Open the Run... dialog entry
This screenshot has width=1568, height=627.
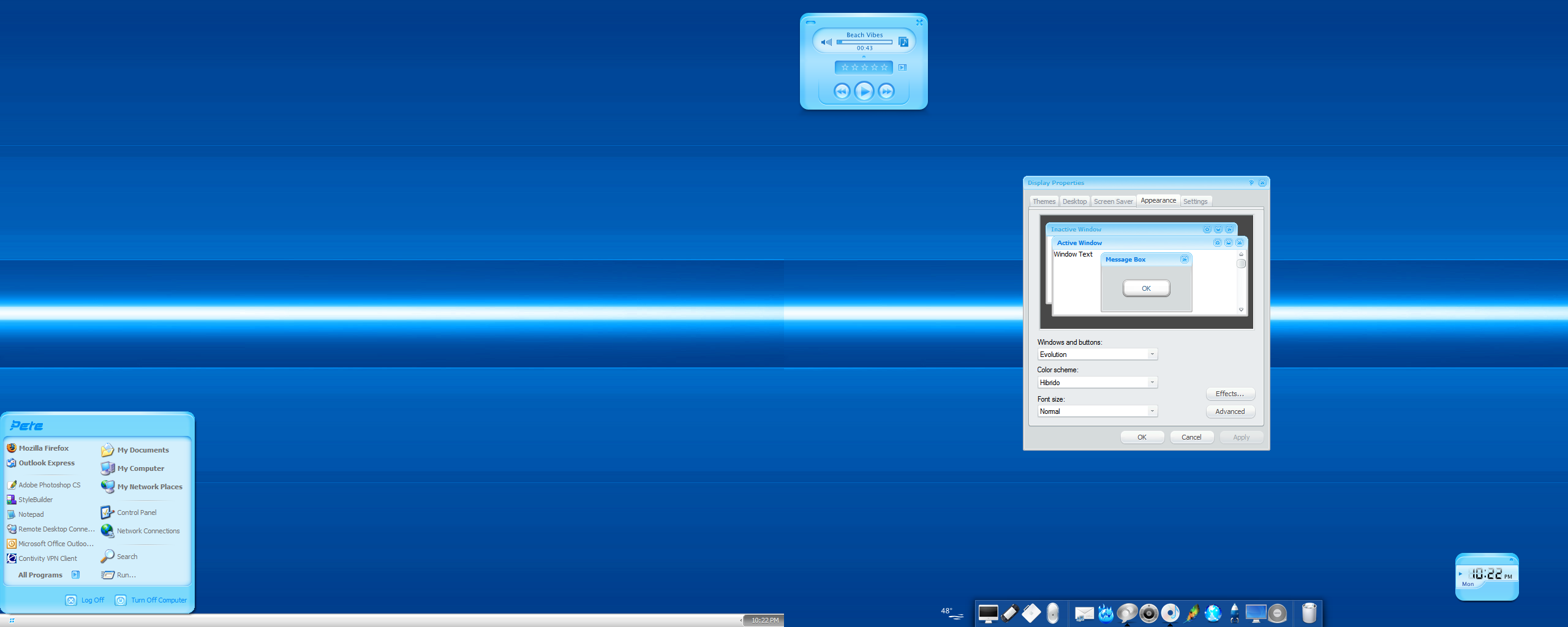click(118, 575)
